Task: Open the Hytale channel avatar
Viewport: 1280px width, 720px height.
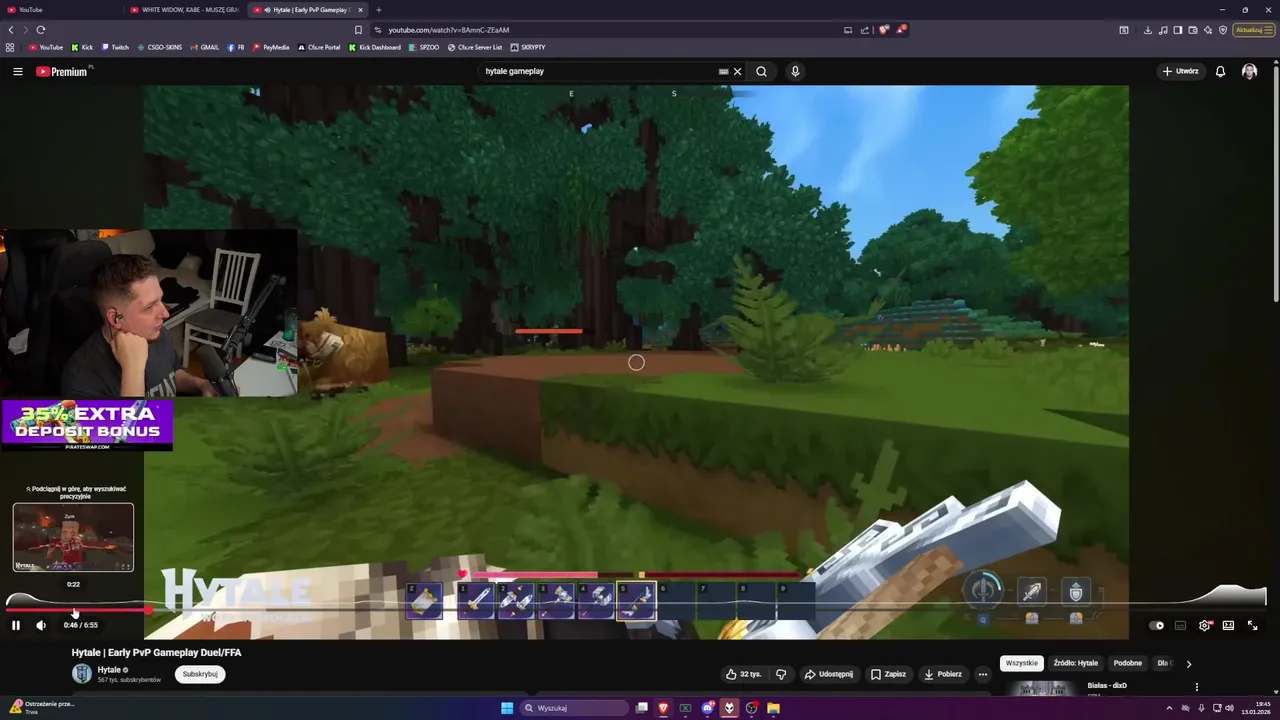Action: 82,673
